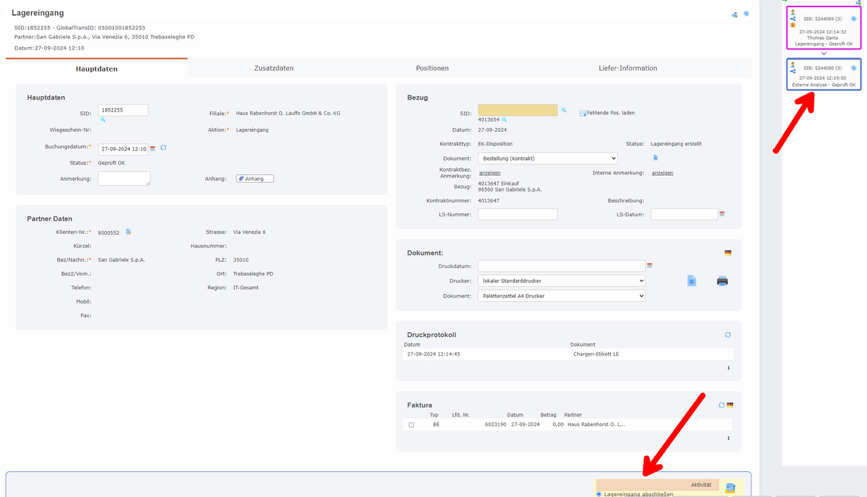Viewport: 867px width, 497px height.
Task: Switch to the Hauptdaten tab
Action: (x=96, y=69)
